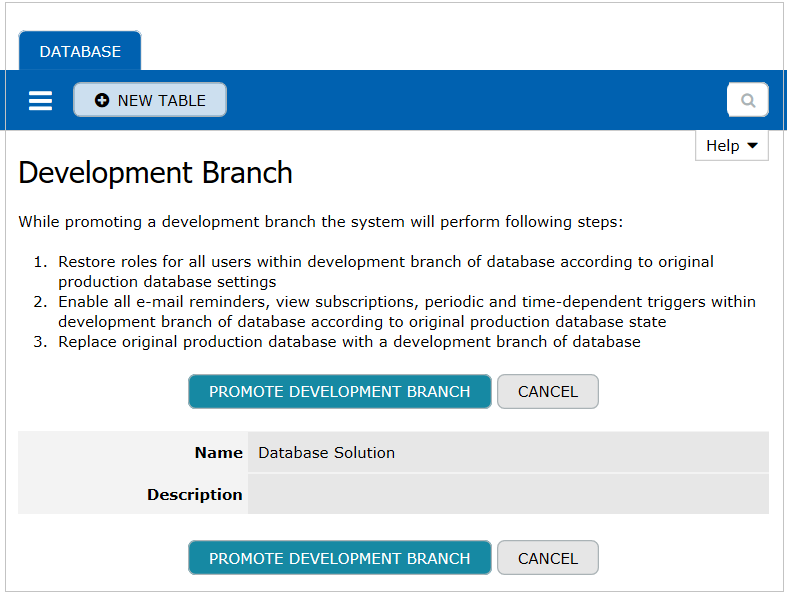Click step 2 'Enable all e-mail reminders' text
Screen dimensions: 787x595
coord(407,311)
